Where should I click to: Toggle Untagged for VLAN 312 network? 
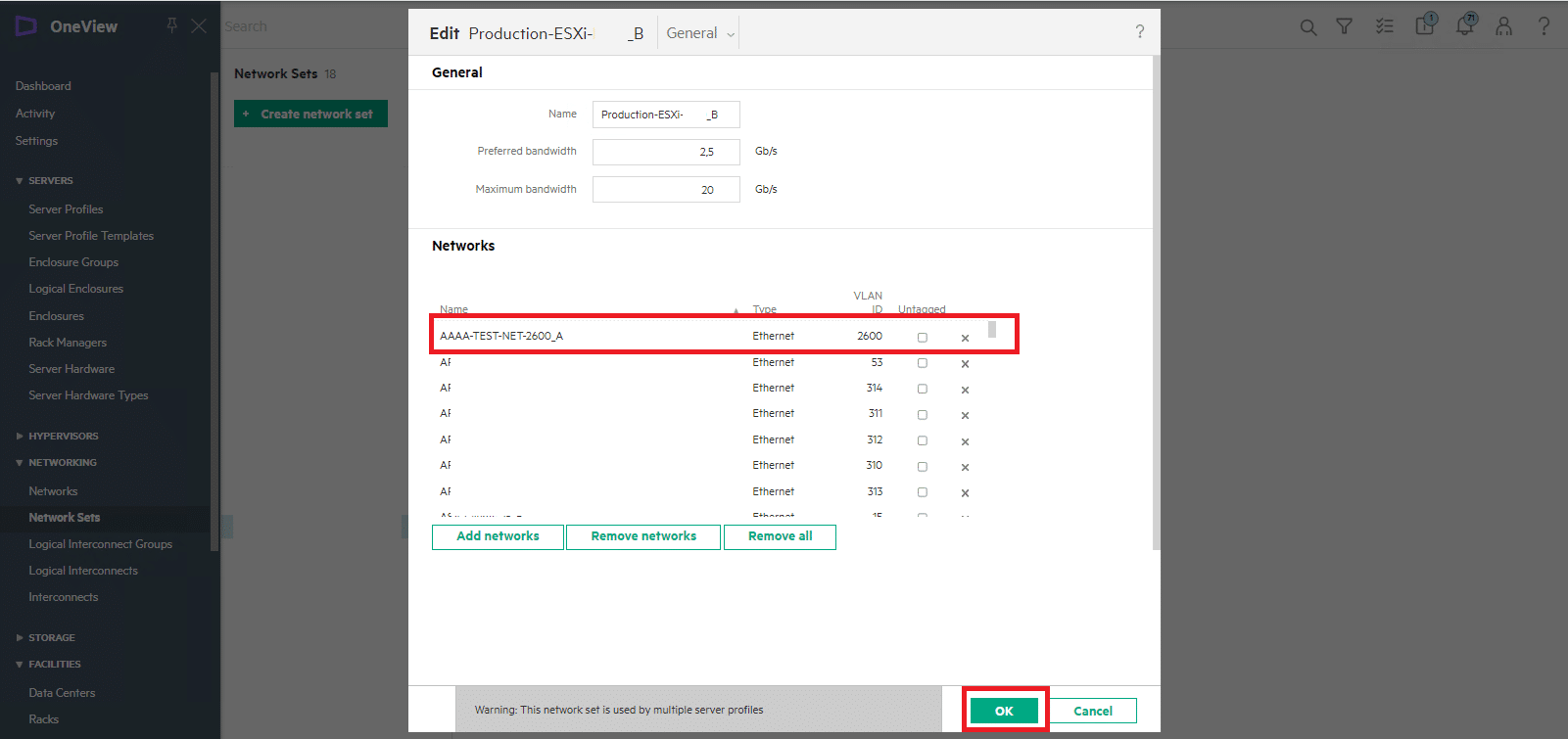point(922,440)
